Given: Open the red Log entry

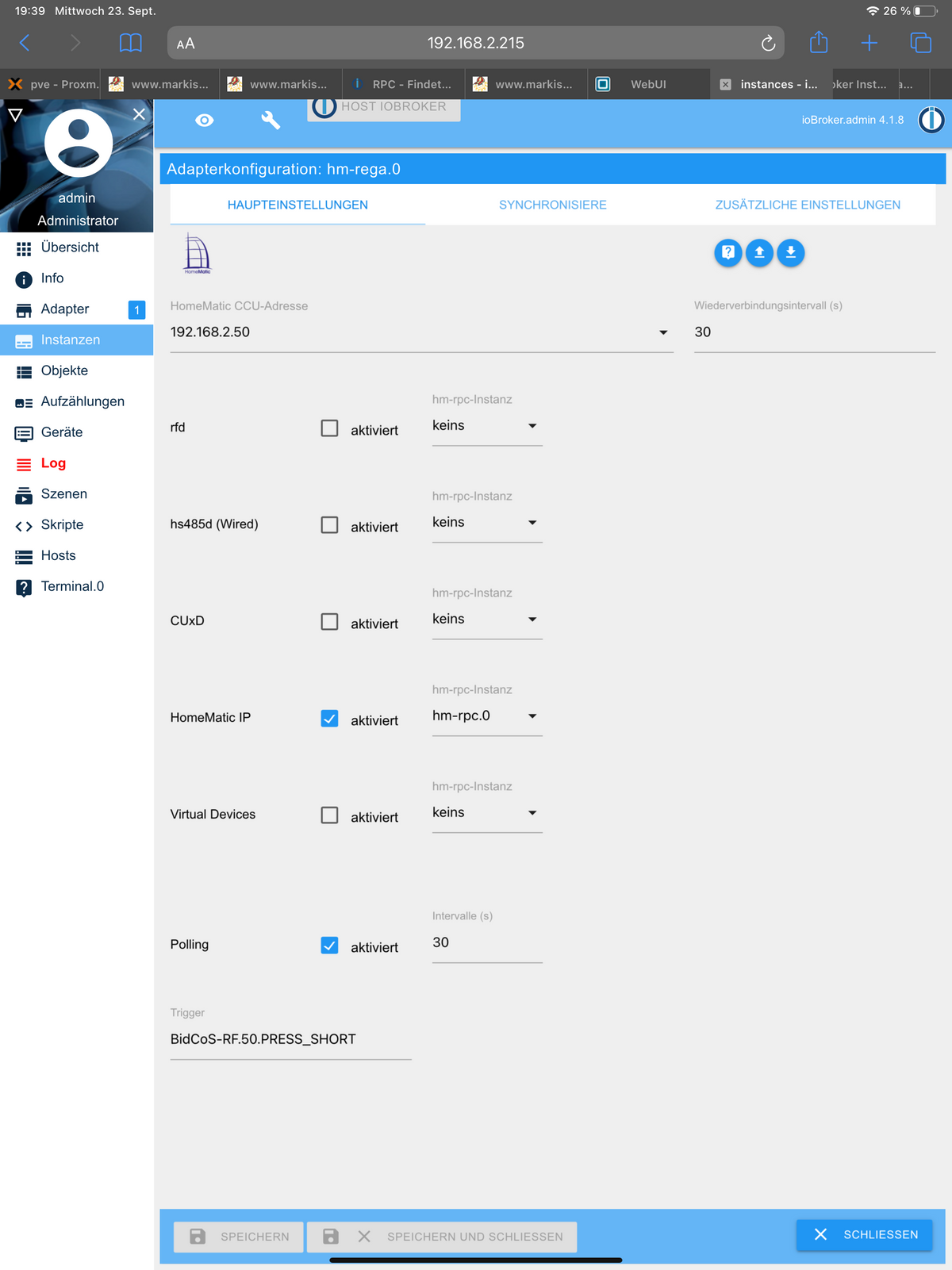Looking at the screenshot, I should tap(77, 463).
